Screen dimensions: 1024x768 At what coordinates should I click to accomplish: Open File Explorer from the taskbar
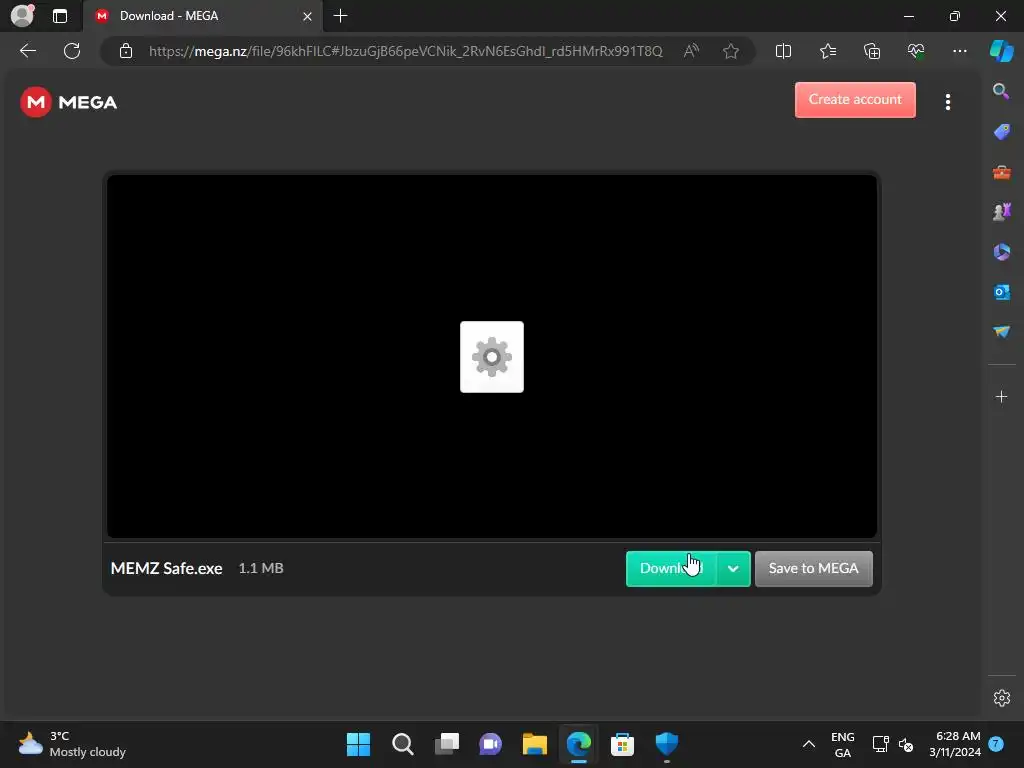(534, 744)
